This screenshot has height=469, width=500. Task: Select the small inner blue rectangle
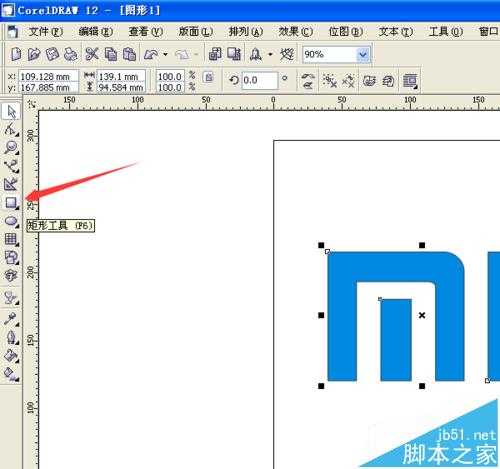pyautogui.click(x=396, y=340)
